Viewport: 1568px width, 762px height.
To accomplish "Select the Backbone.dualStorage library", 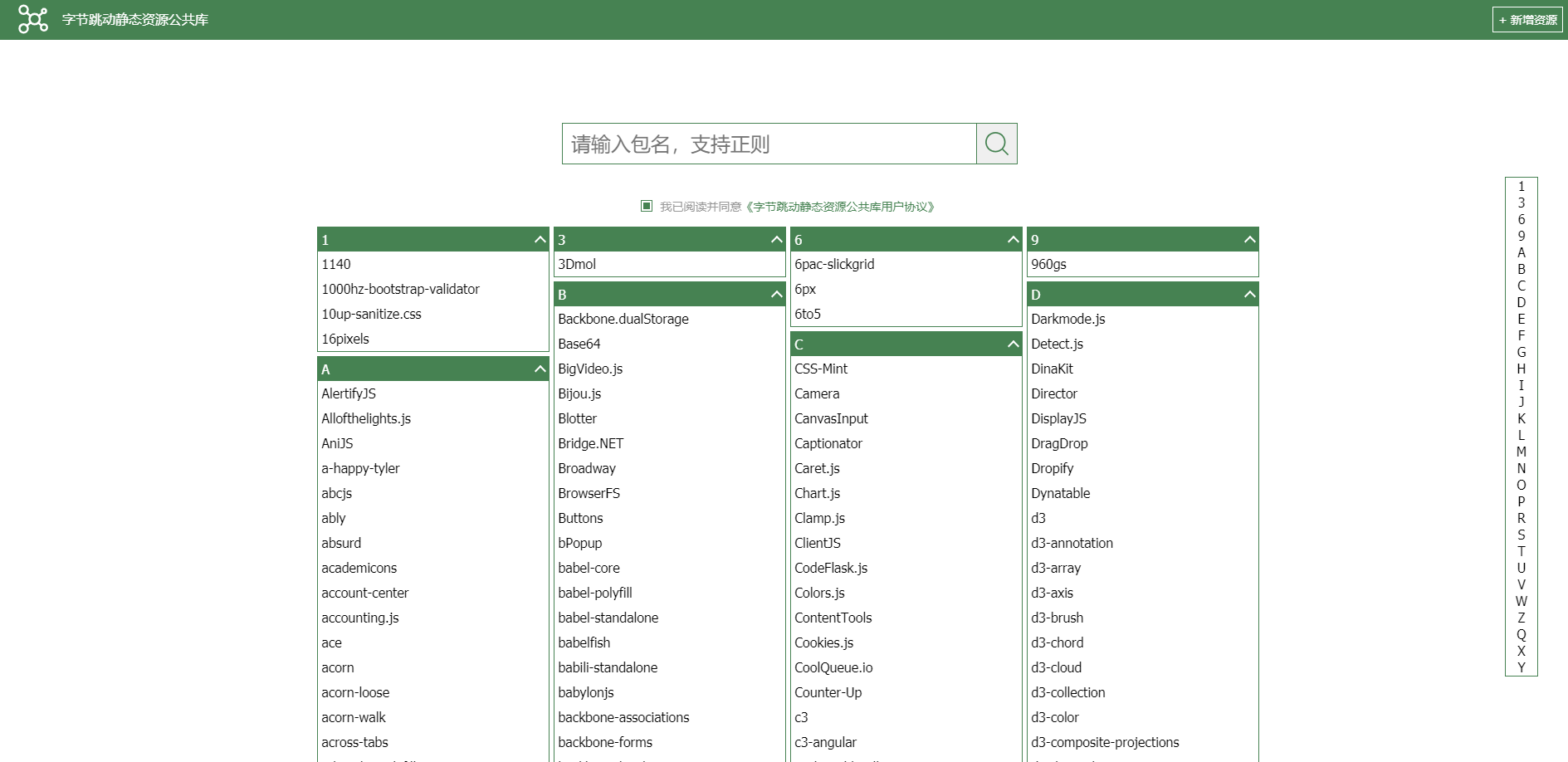I will pos(623,319).
